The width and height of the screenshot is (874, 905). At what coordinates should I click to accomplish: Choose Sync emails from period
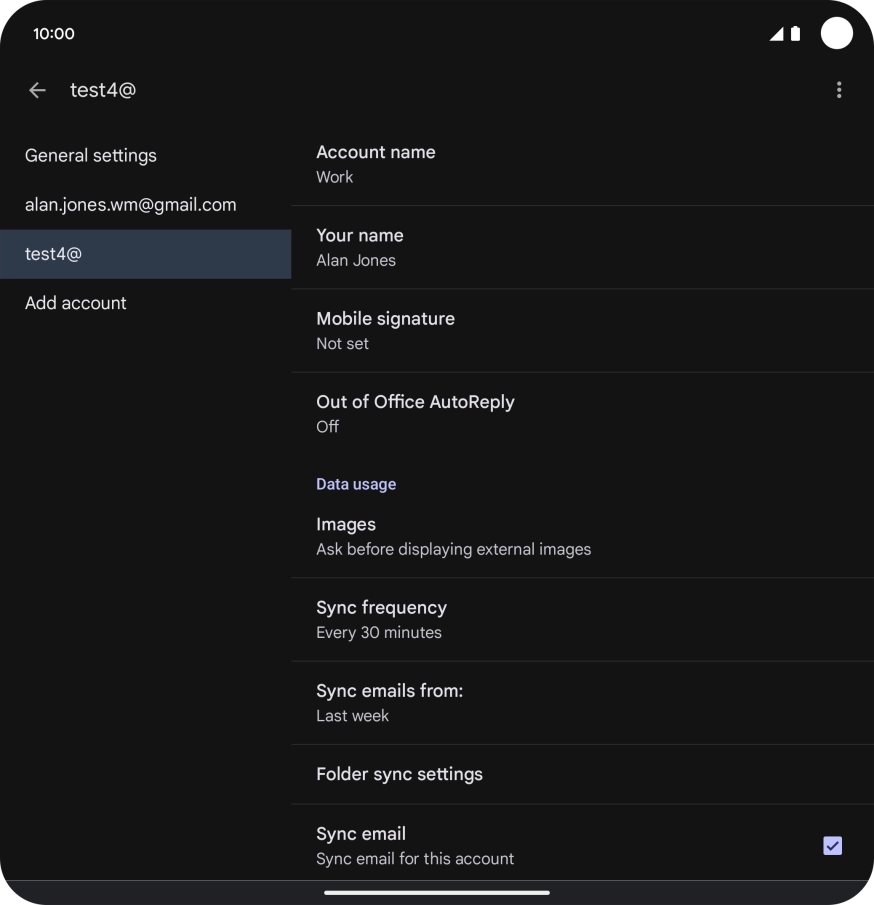(582, 703)
